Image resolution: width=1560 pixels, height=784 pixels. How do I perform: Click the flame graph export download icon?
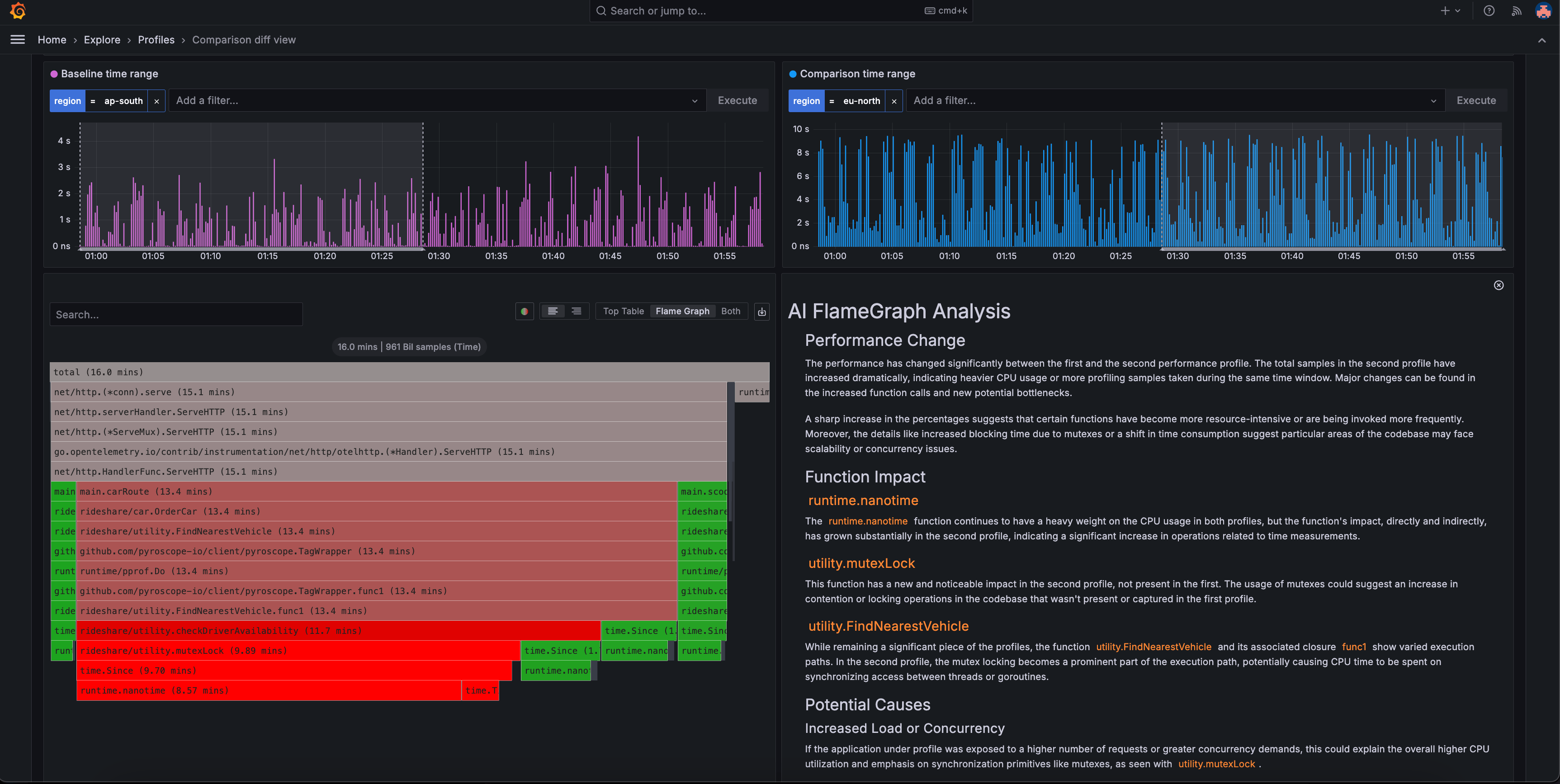[762, 311]
